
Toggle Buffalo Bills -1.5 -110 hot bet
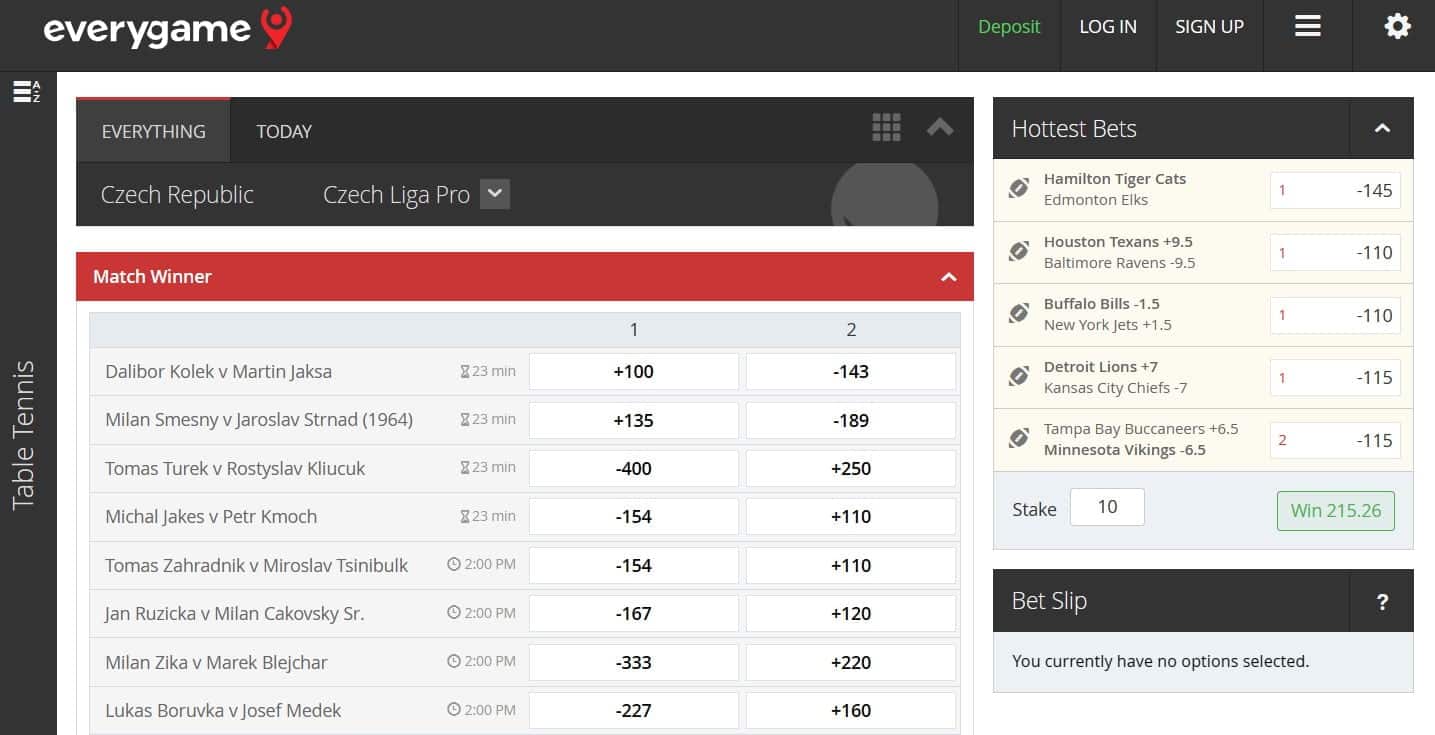(x=1335, y=315)
